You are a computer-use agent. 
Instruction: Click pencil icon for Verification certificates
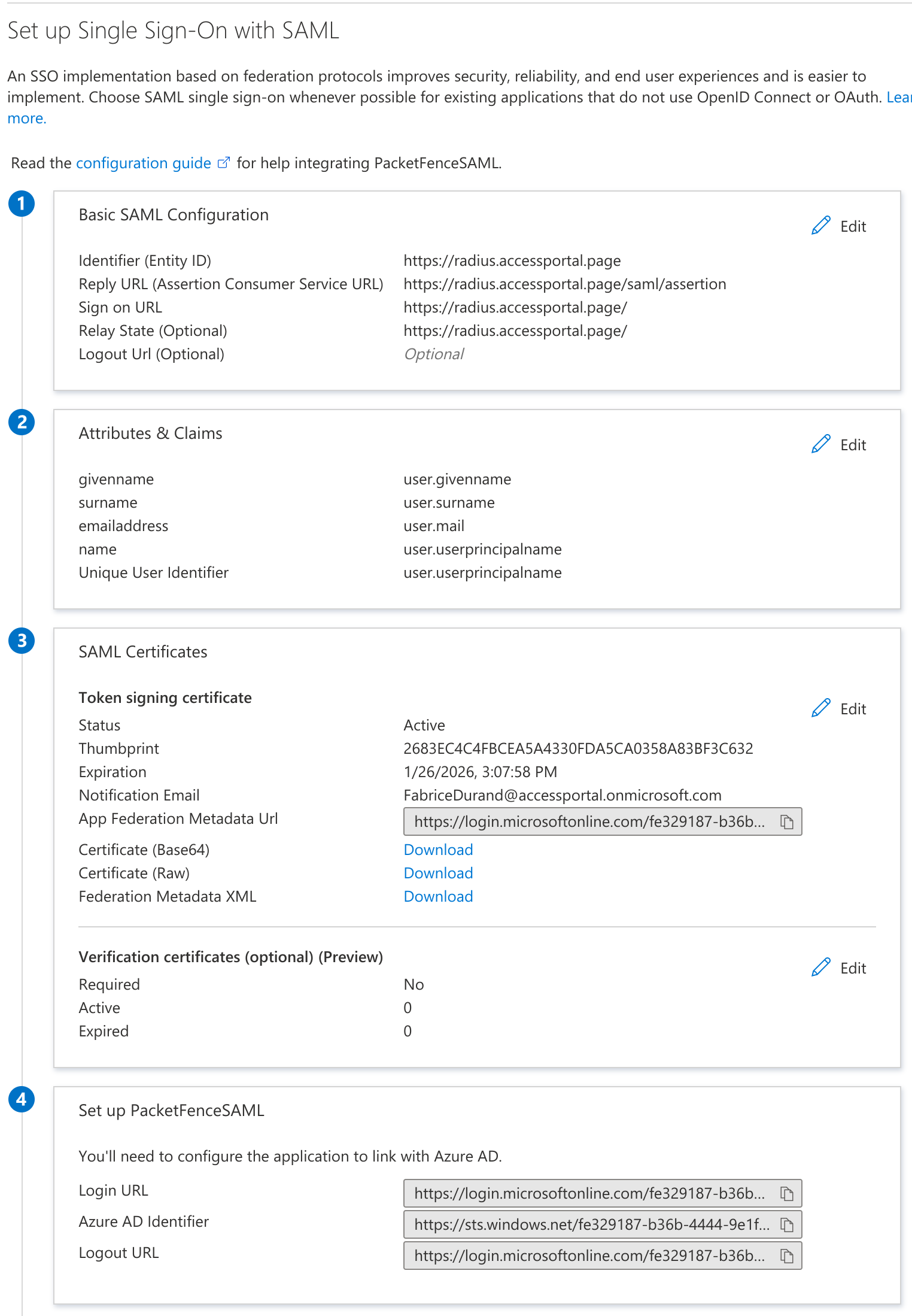click(821, 968)
